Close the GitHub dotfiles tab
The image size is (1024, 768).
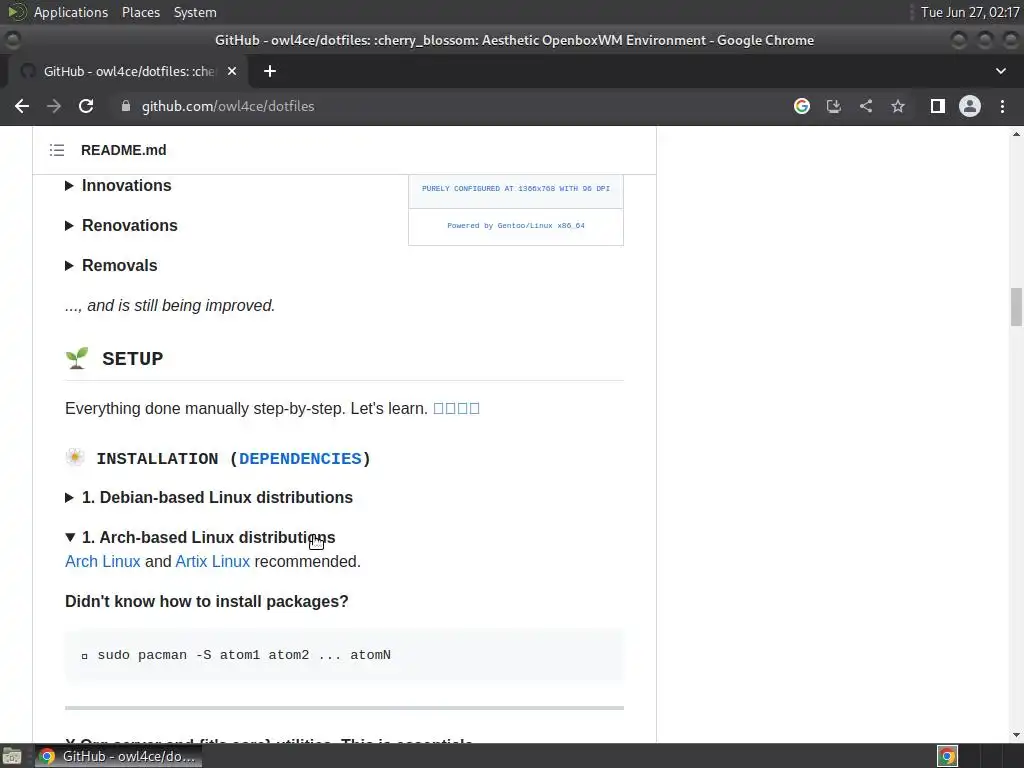232,71
